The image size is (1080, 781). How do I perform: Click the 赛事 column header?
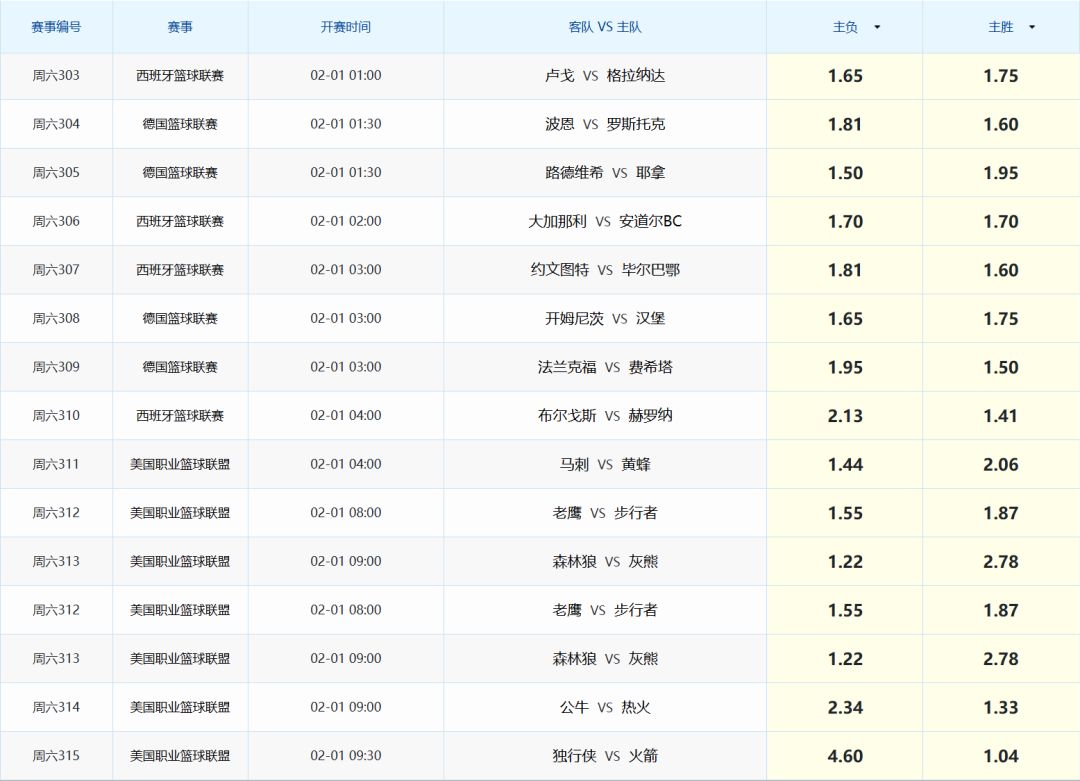180,27
